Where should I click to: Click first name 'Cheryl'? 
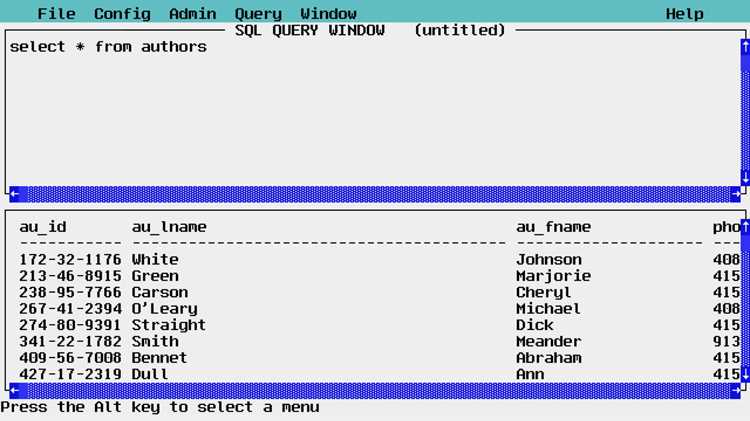click(544, 292)
